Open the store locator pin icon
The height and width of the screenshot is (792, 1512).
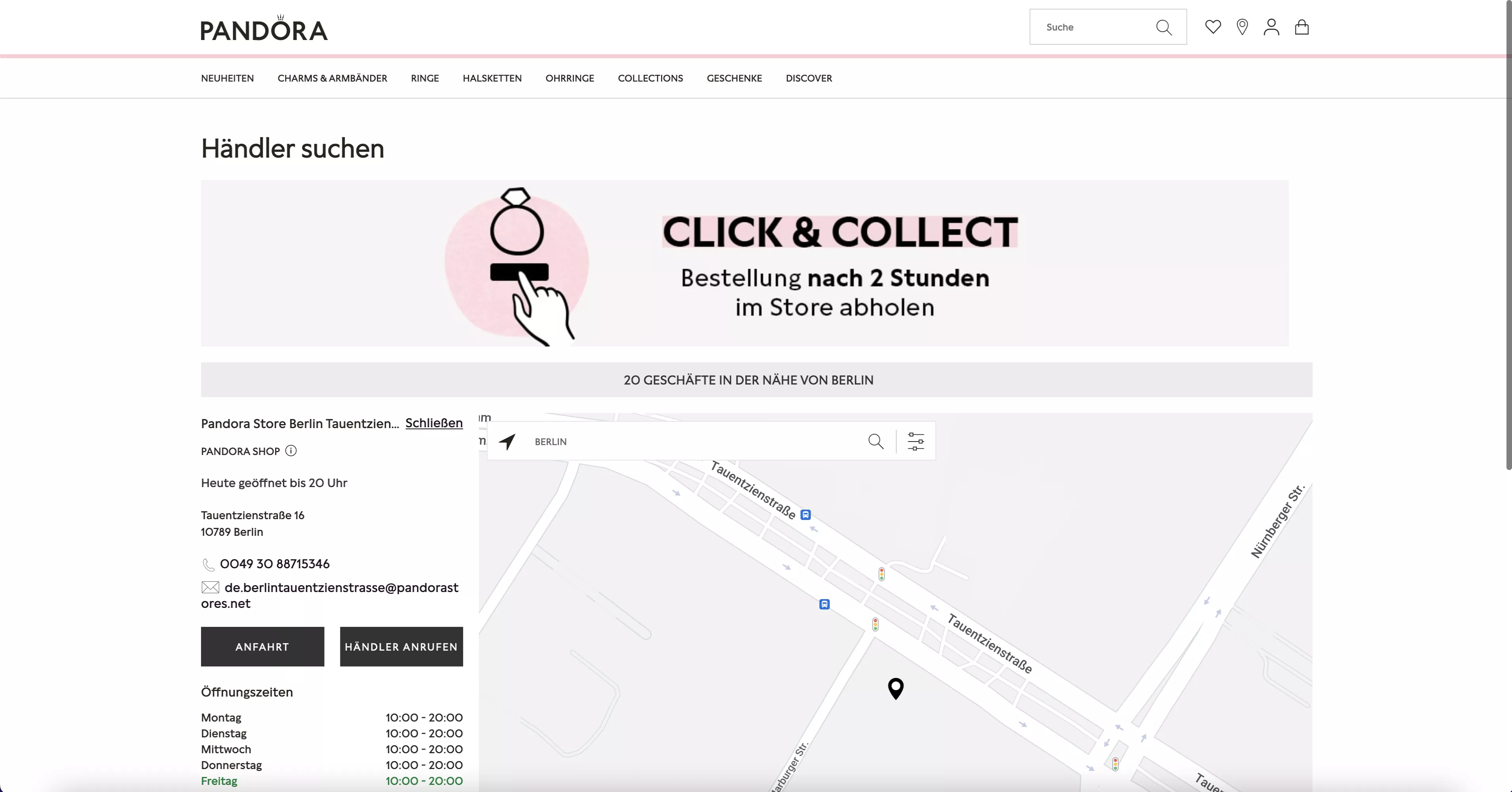coord(1242,27)
